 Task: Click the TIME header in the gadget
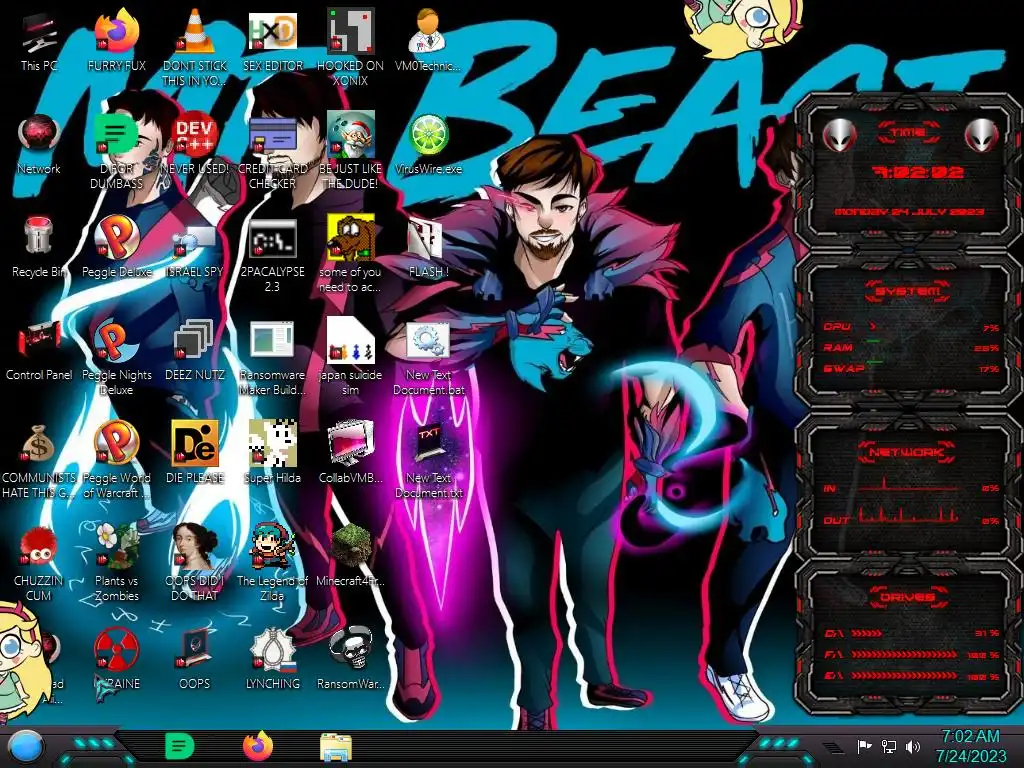coord(908,133)
